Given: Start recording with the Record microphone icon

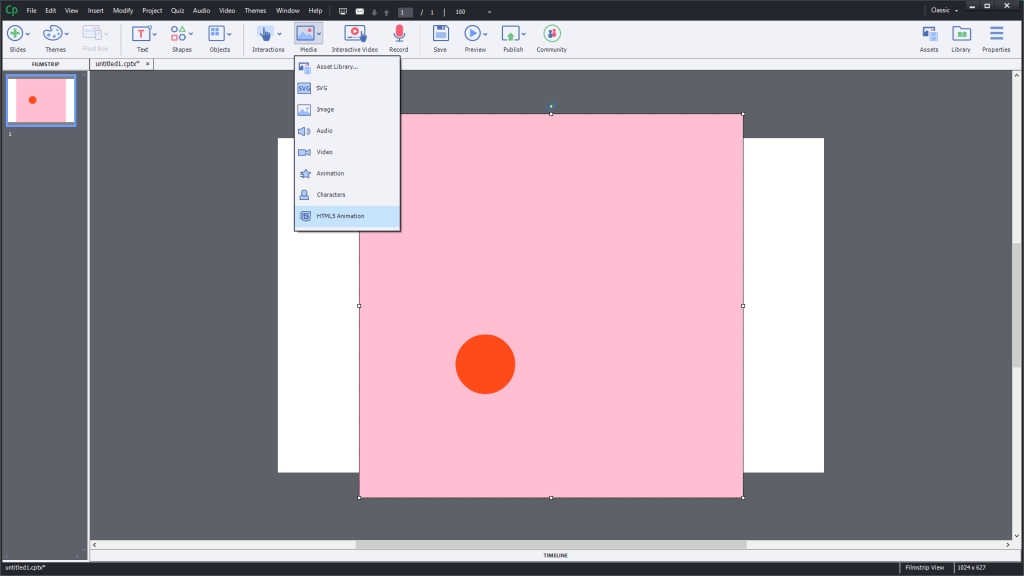Looking at the screenshot, I should pyautogui.click(x=399, y=34).
